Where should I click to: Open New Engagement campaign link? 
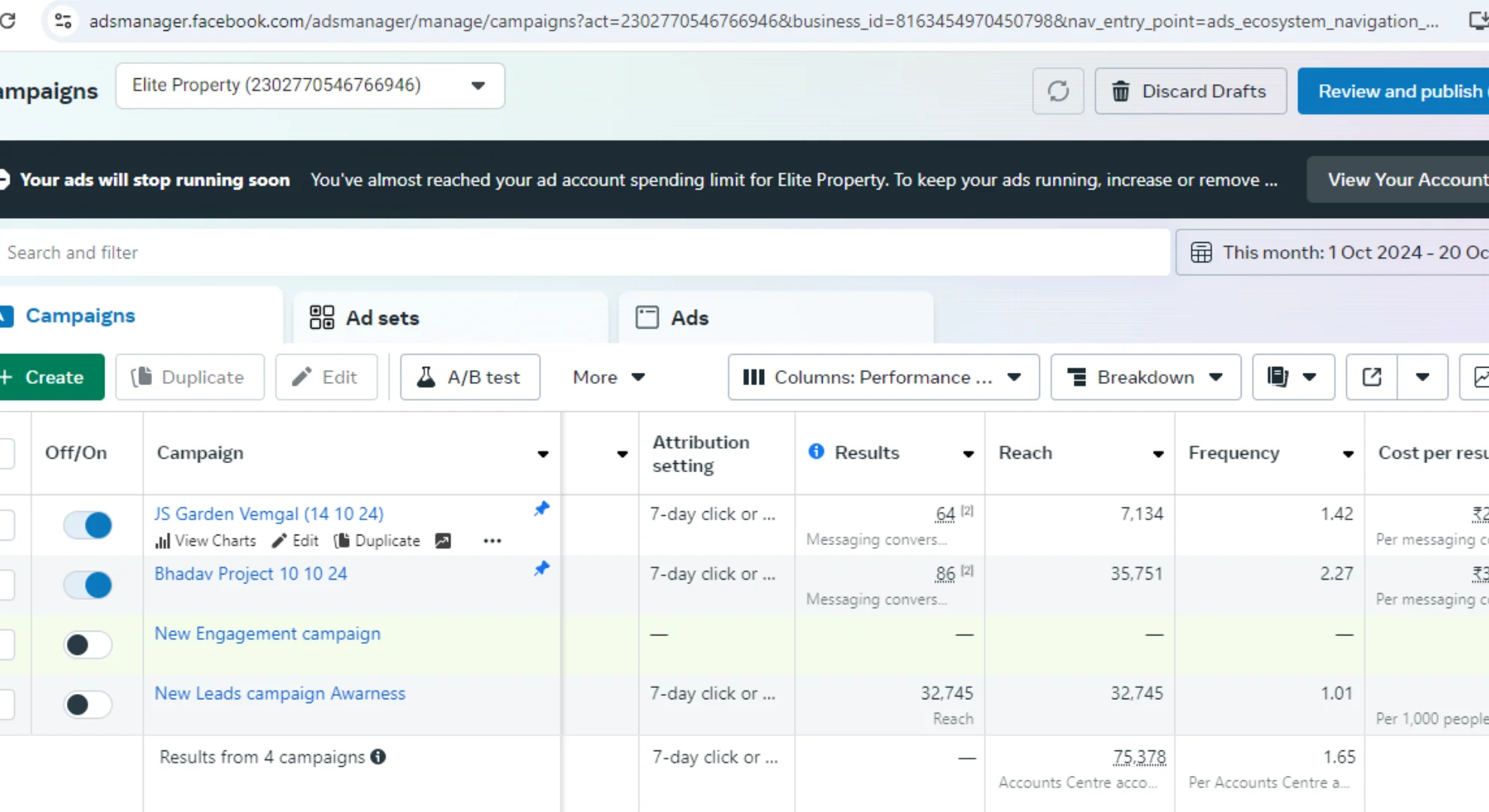pos(267,634)
